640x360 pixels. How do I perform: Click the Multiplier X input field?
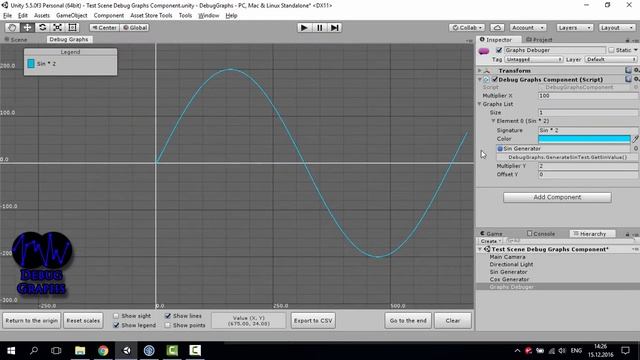[588, 96]
